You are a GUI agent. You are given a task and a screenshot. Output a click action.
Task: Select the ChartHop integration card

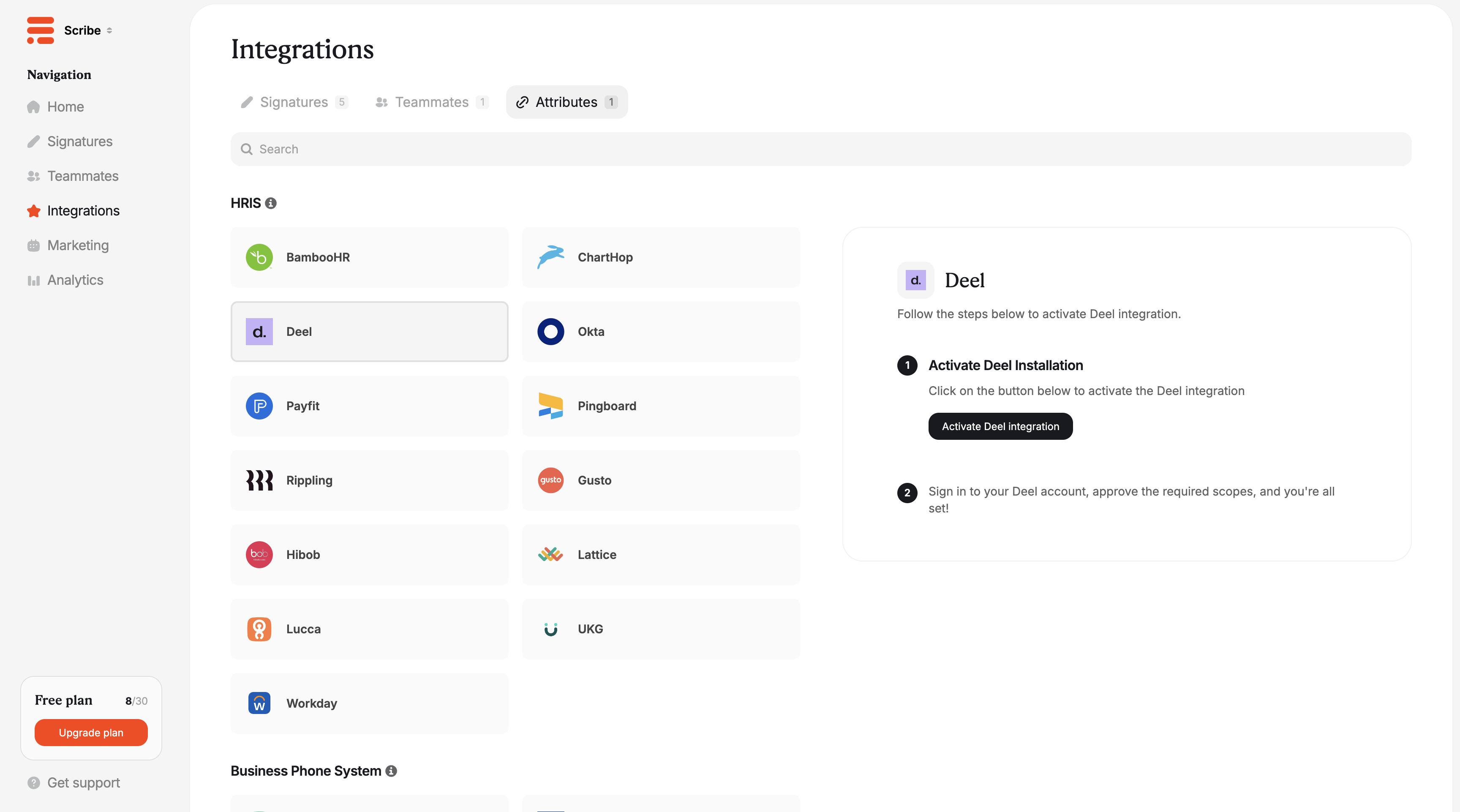coord(661,257)
